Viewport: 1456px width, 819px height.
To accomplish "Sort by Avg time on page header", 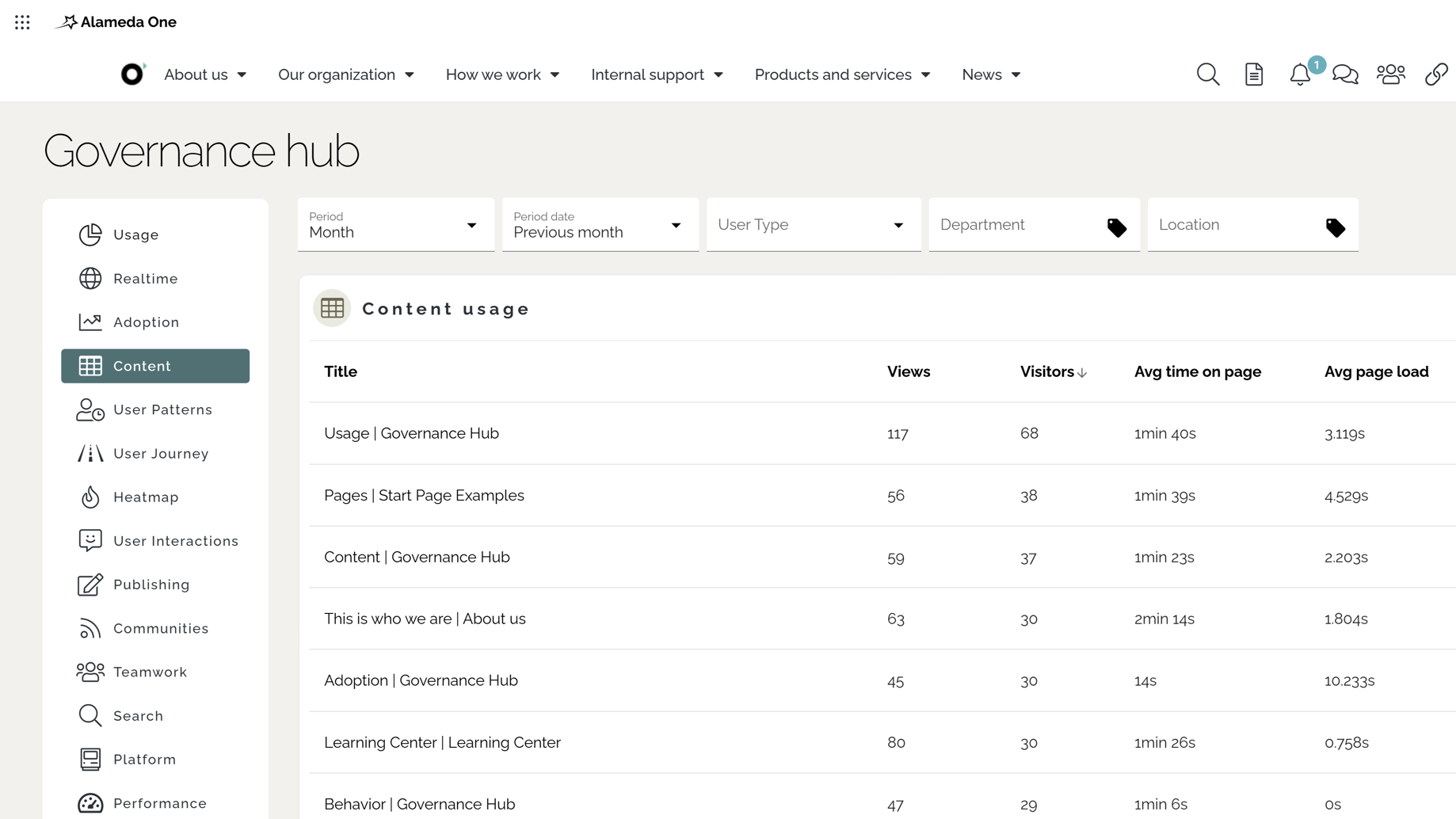I will point(1197,371).
